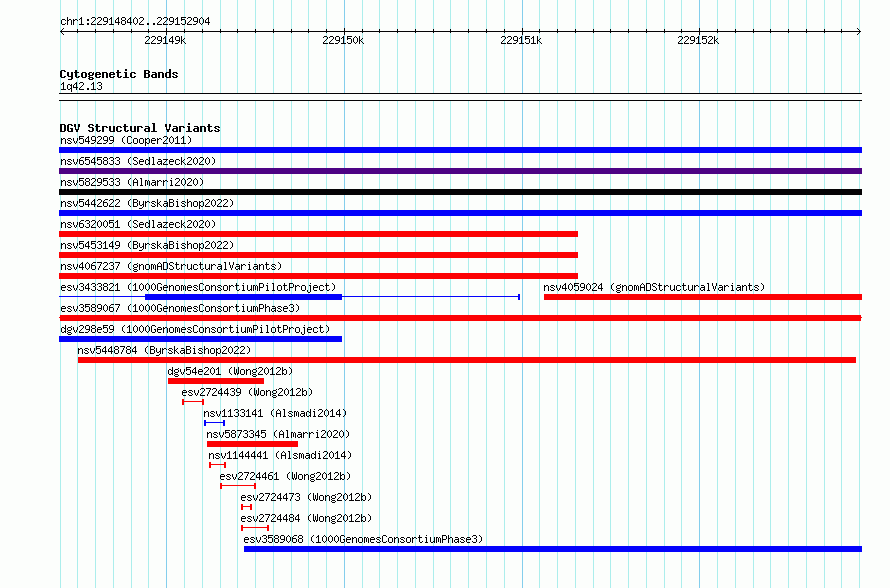Select the black nsv5829533 variant bar
The width and height of the screenshot is (890, 588).
coord(460,192)
